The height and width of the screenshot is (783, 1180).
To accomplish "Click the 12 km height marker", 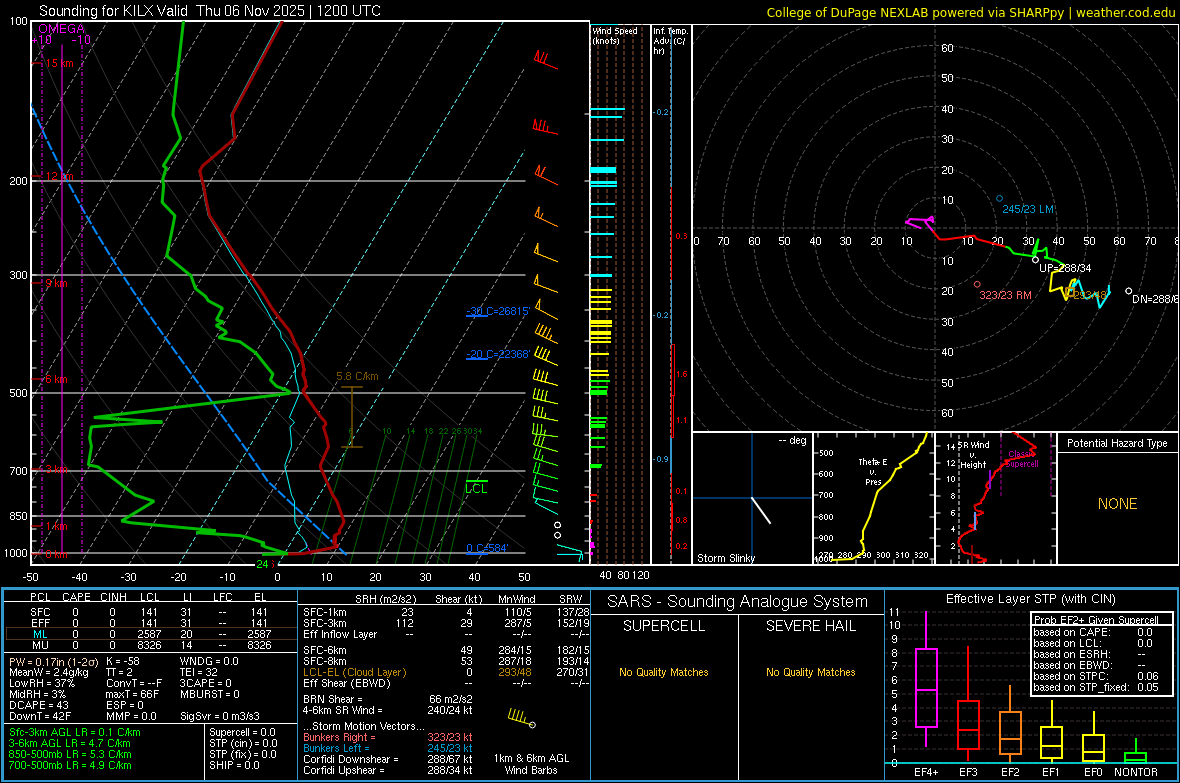I will pyautogui.click(x=59, y=176).
